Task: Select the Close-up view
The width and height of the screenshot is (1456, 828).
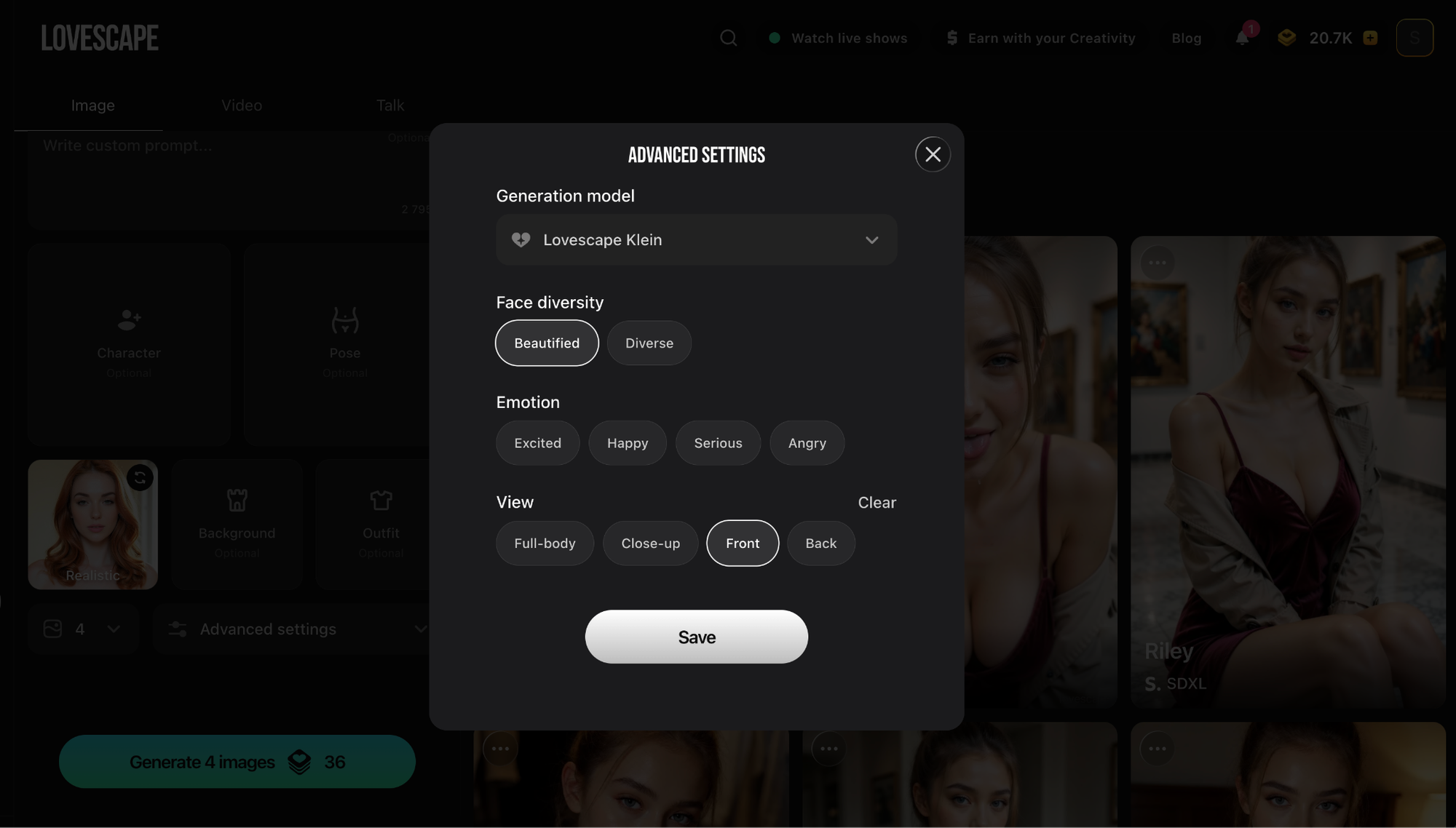Action: pos(650,544)
